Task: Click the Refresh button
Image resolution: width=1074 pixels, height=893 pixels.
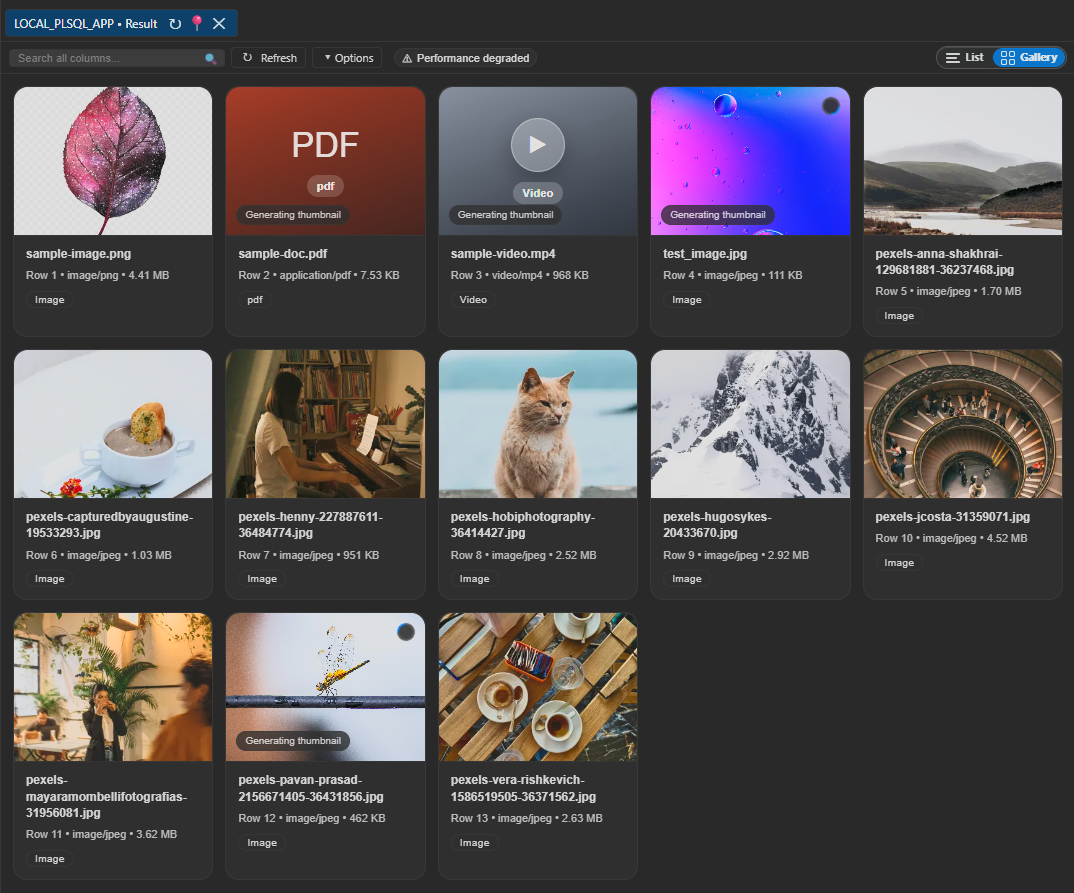Action: point(269,58)
